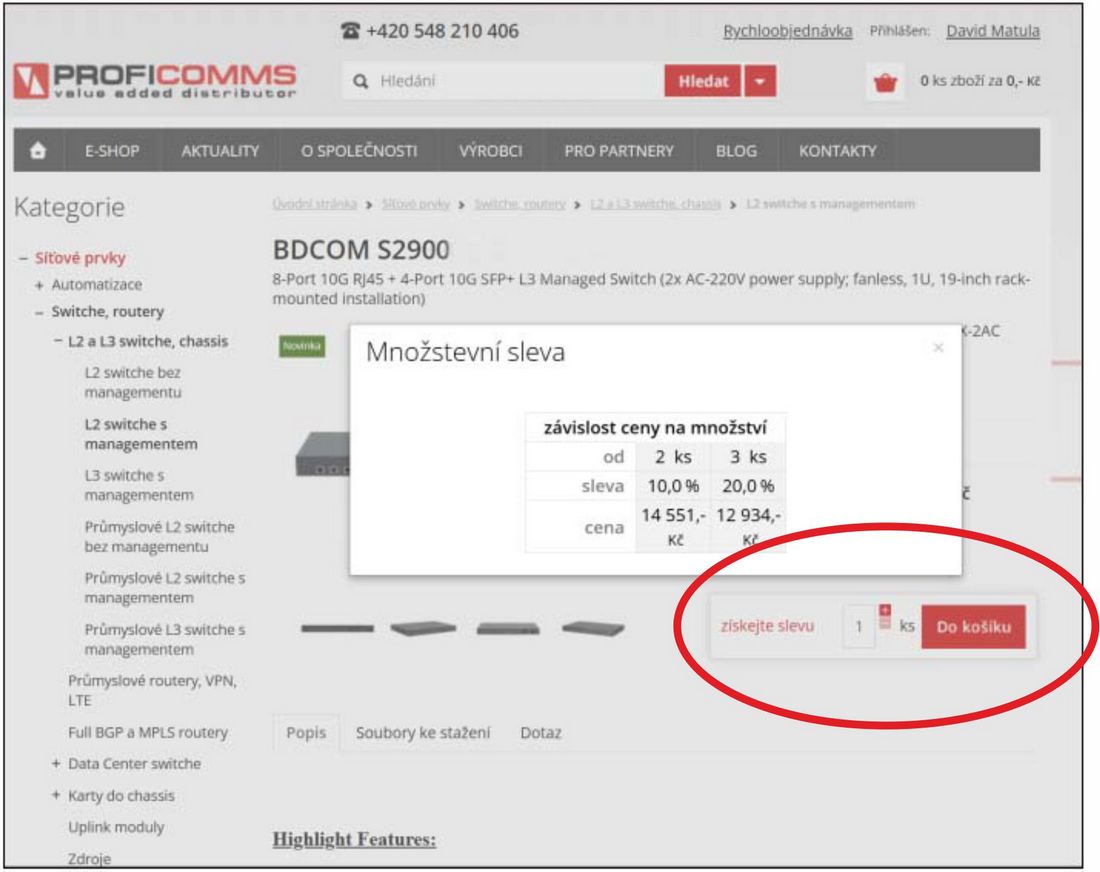
Task: Open the shopping basket icon
Action: point(884,82)
